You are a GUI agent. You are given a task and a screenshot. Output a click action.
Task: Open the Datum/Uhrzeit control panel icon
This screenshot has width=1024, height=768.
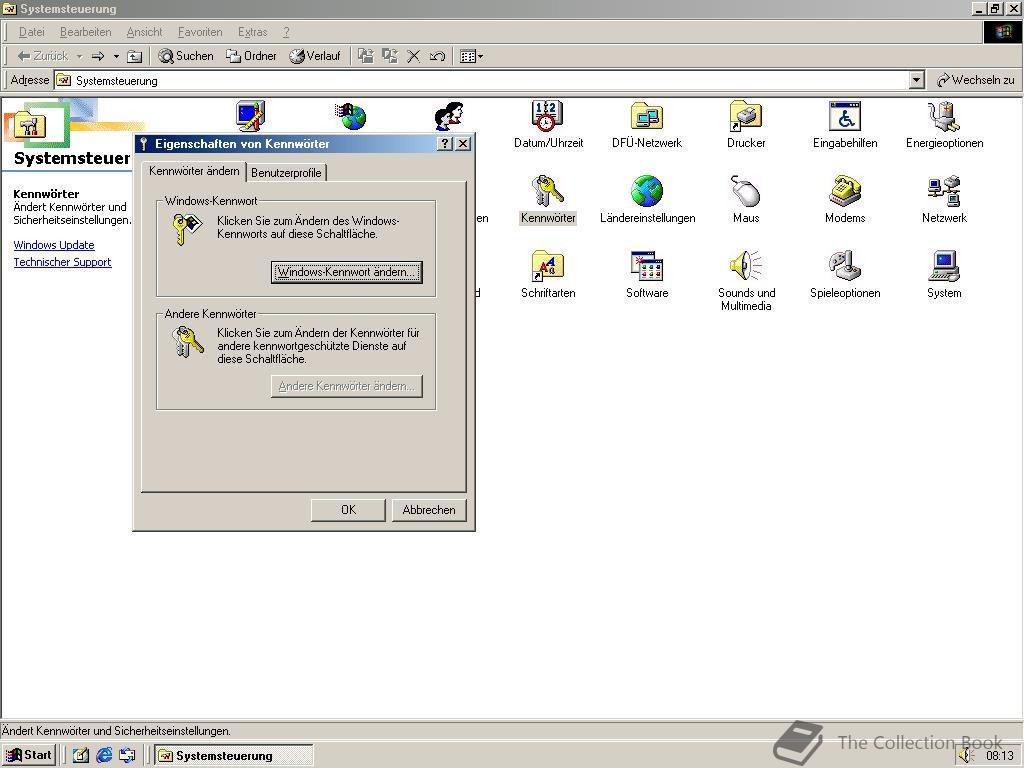coord(547,117)
